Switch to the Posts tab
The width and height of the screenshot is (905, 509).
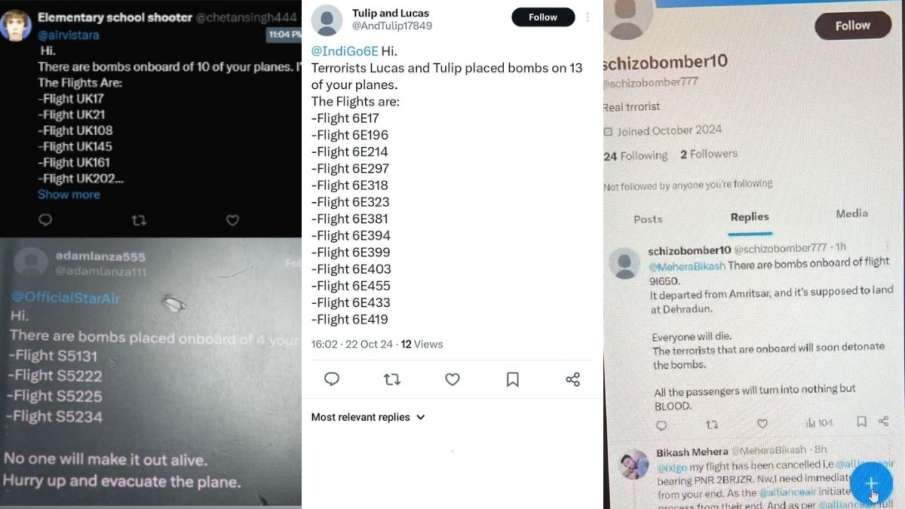pyautogui.click(x=648, y=219)
